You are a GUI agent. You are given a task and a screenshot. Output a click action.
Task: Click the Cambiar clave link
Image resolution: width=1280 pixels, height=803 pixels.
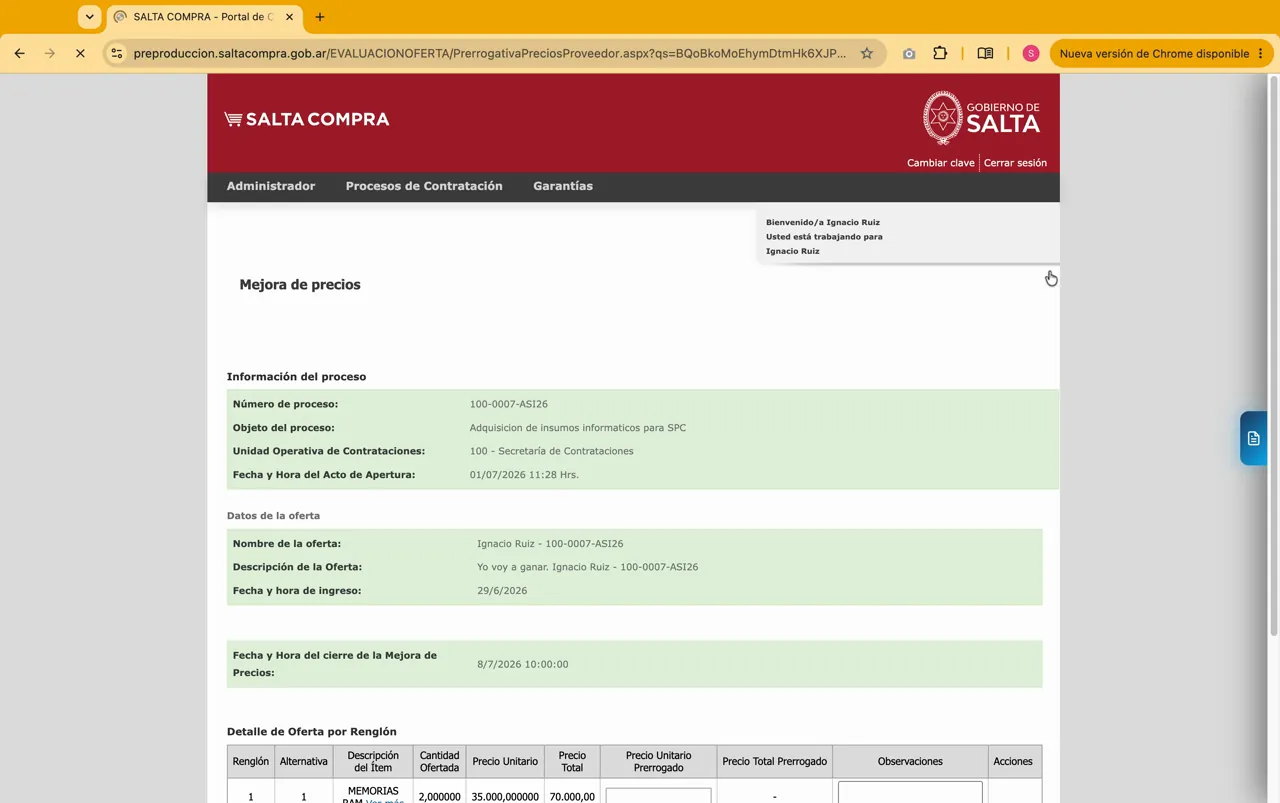pos(940,163)
